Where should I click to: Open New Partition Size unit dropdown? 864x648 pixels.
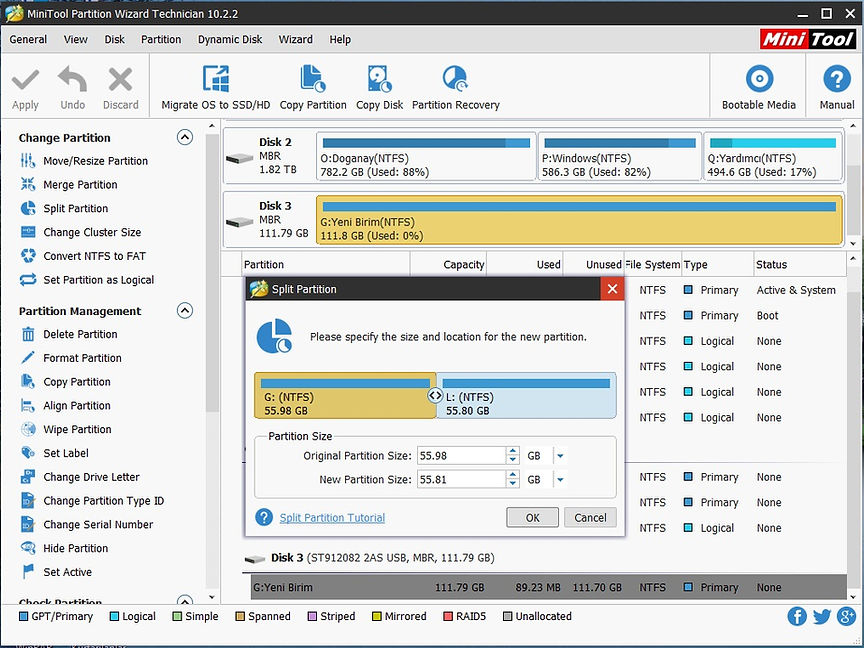(560, 479)
